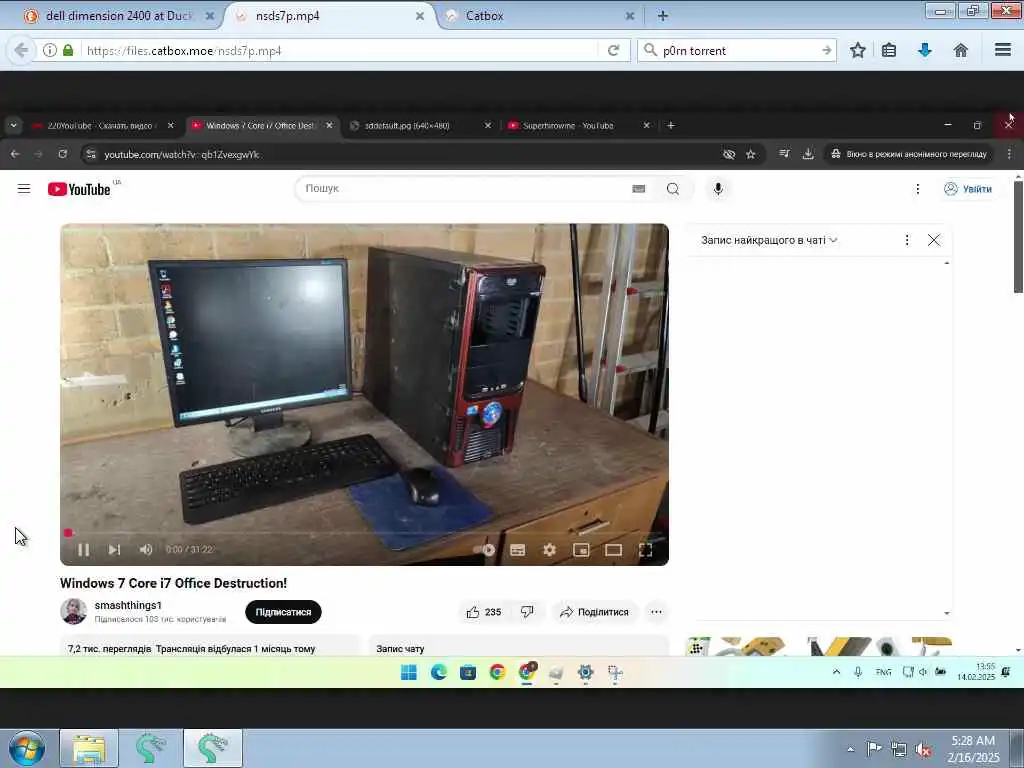
Task: Open Chrome downloads icon
Action: pyautogui.click(x=808, y=153)
